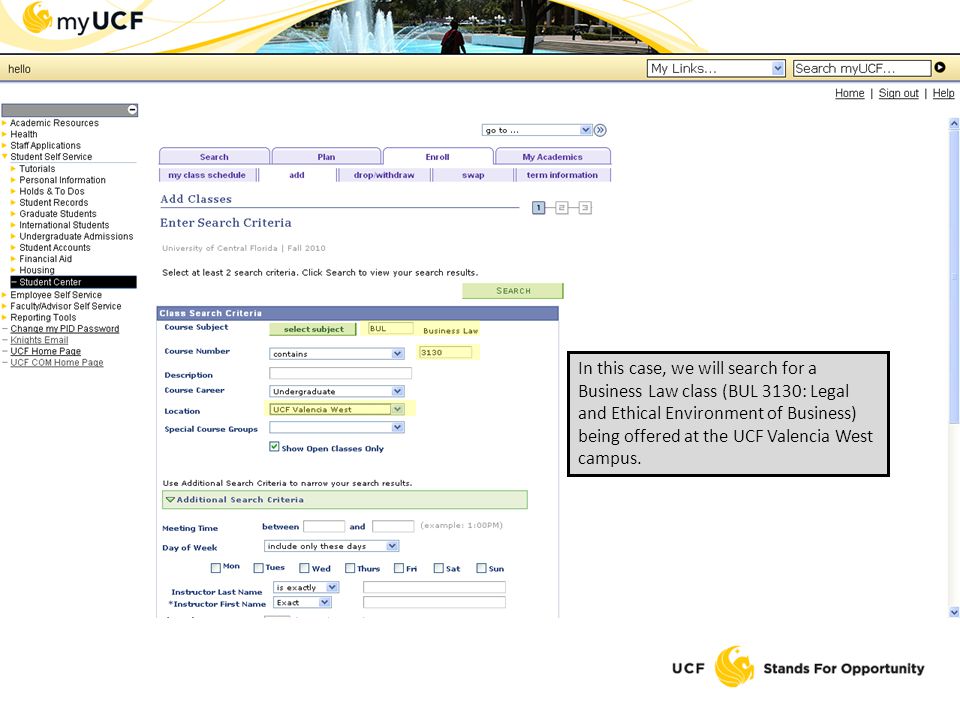The image size is (960, 720).
Task: Open Housing menu item
Action: 37,270
